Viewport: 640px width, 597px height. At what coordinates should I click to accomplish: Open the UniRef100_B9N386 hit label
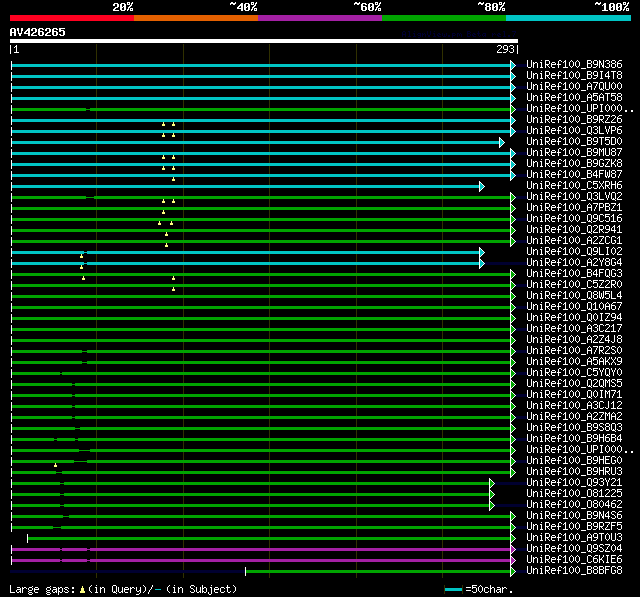pyautogui.click(x=574, y=64)
